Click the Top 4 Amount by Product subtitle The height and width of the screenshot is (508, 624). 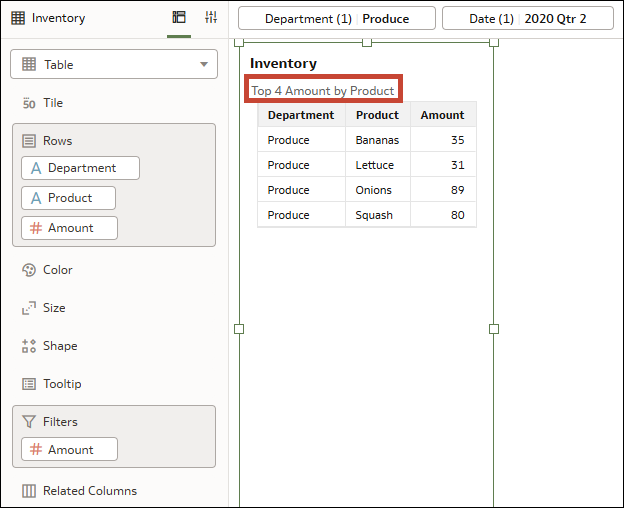point(323,91)
